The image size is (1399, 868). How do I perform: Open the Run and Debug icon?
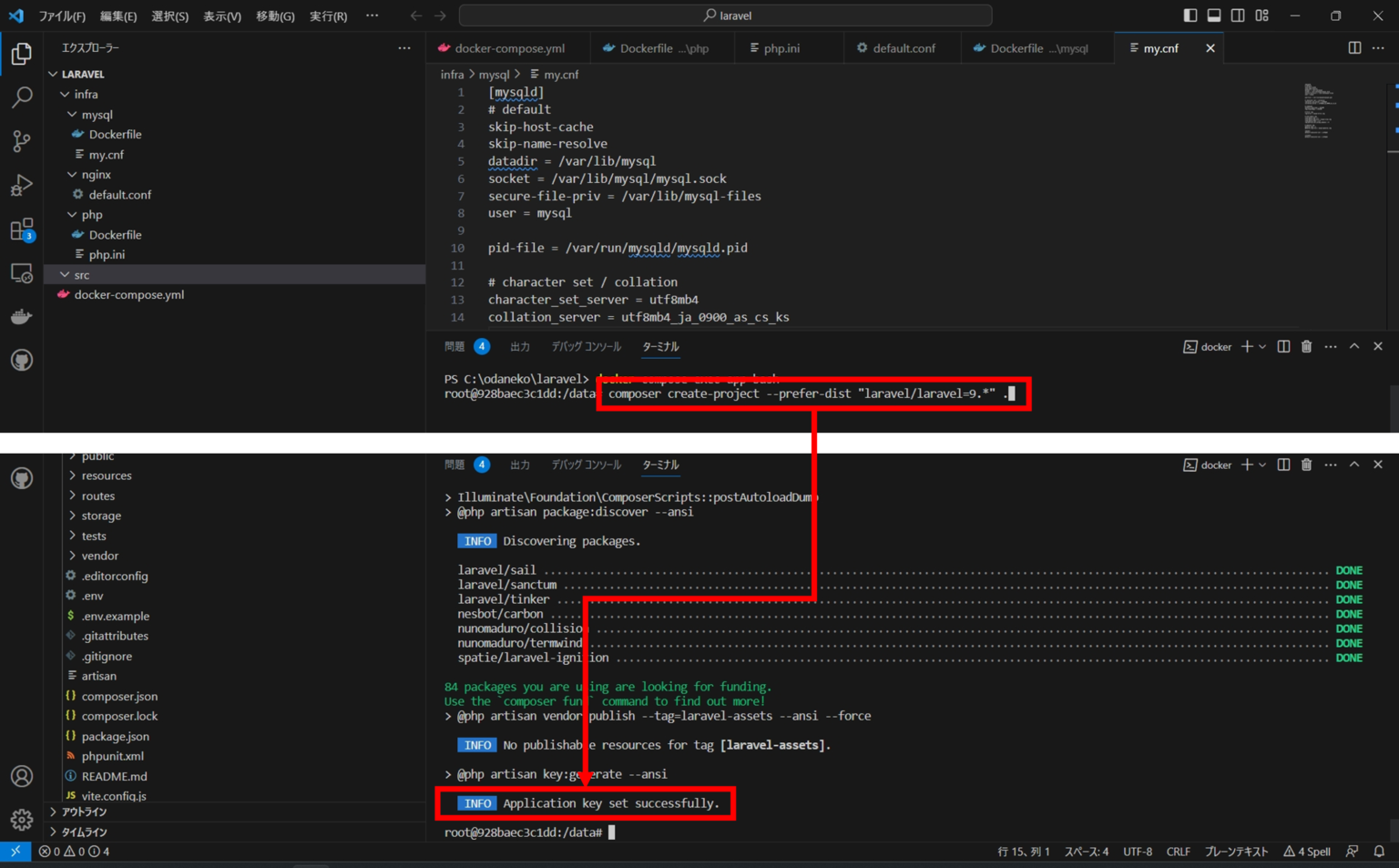21,184
